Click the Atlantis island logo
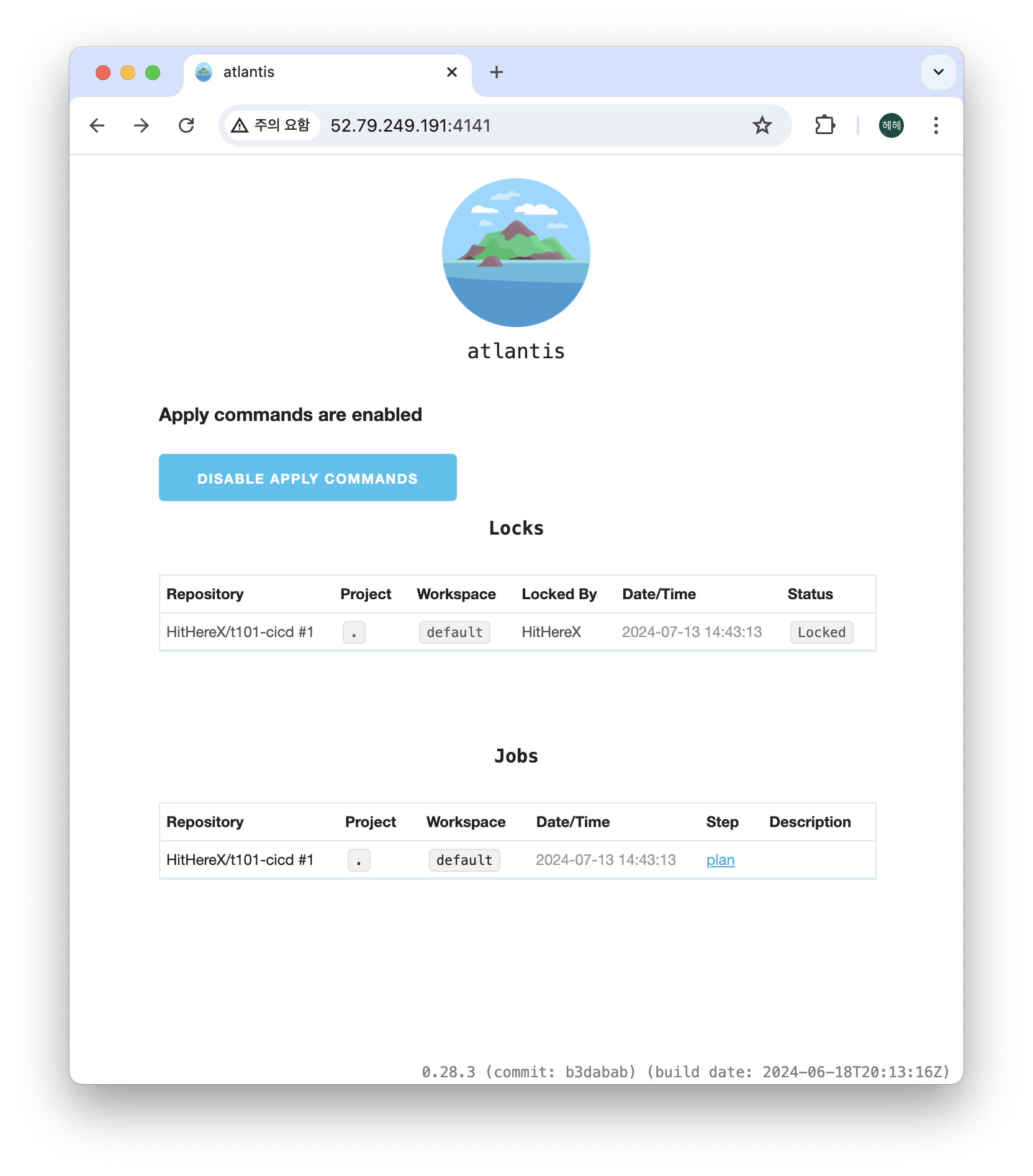Image resolution: width=1033 pixels, height=1176 pixels. pos(516,253)
